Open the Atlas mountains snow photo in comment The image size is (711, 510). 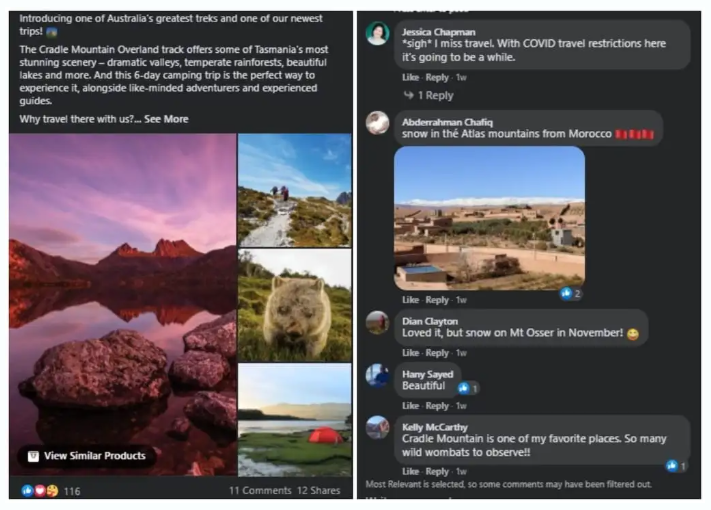pos(489,218)
